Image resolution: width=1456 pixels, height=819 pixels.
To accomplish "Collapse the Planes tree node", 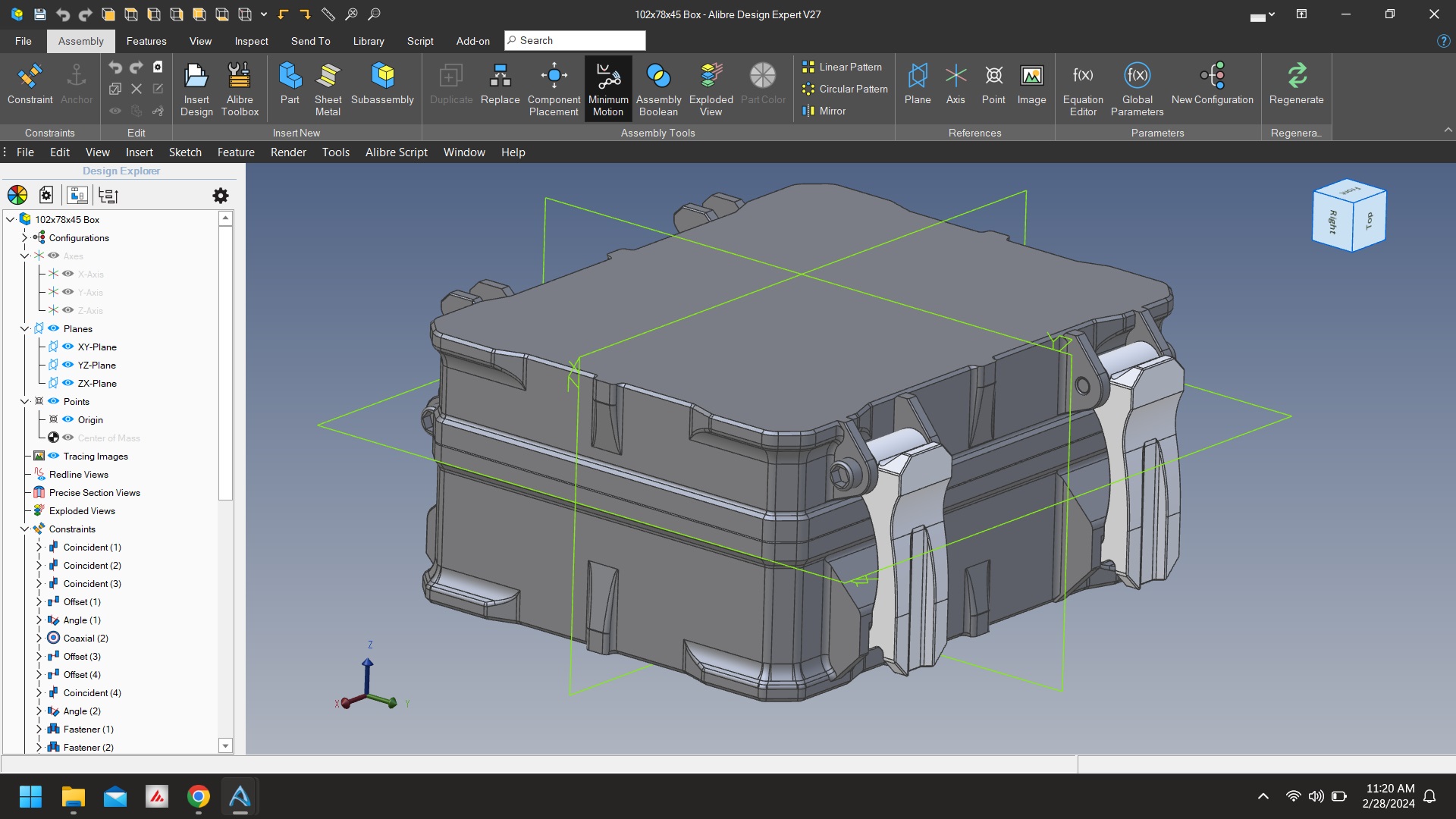I will pos(24,328).
